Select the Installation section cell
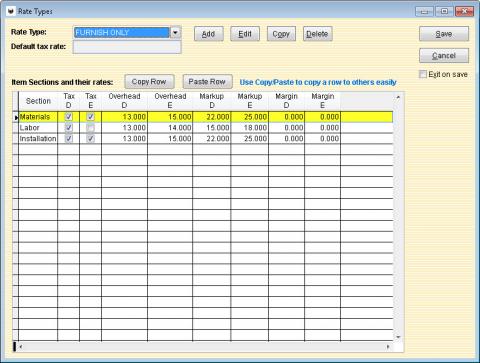 pyautogui.click(x=38, y=138)
